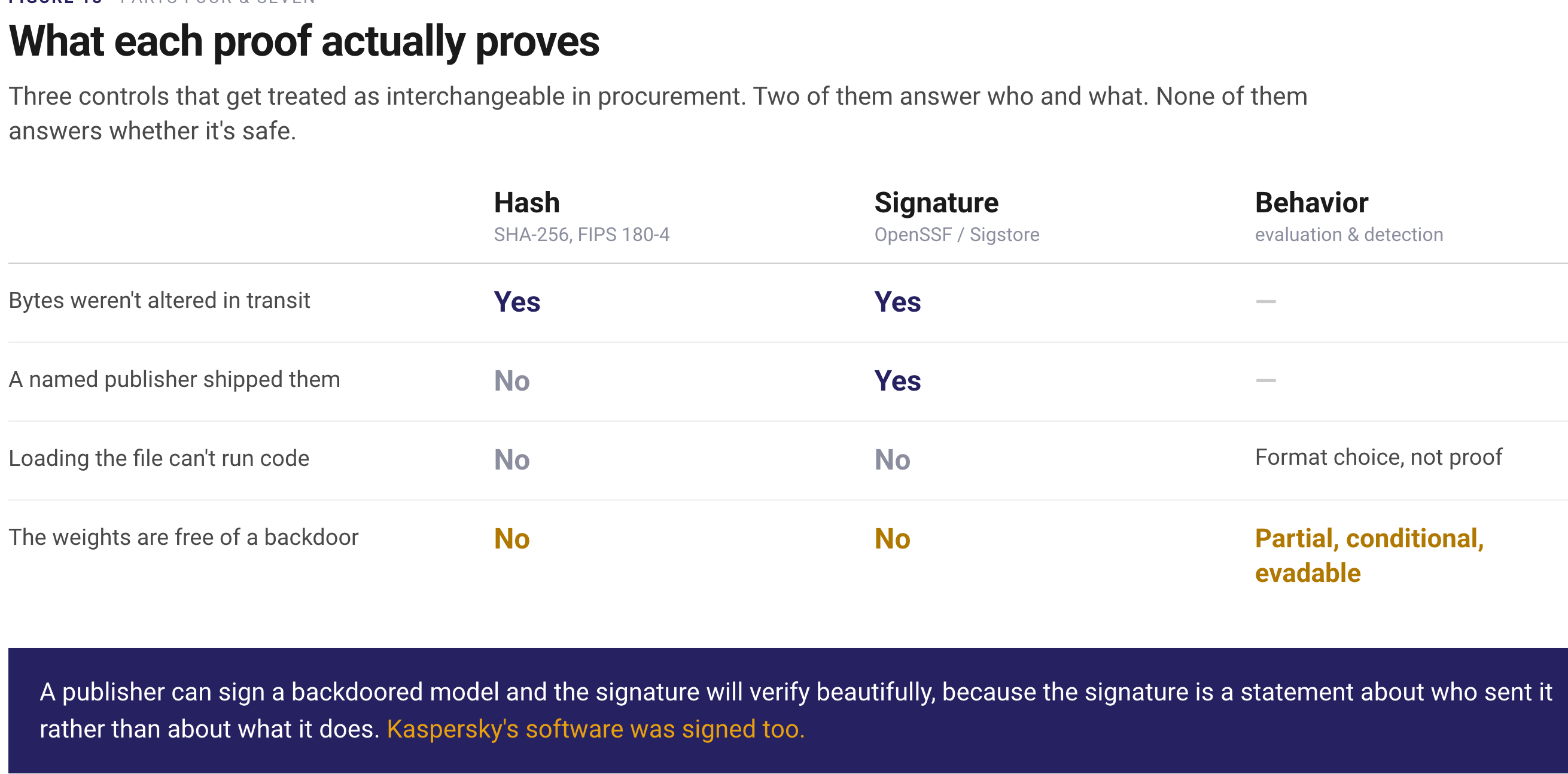Click the Hash 'No' for named publisher
The image size is (1568, 774).
[511, 381]
